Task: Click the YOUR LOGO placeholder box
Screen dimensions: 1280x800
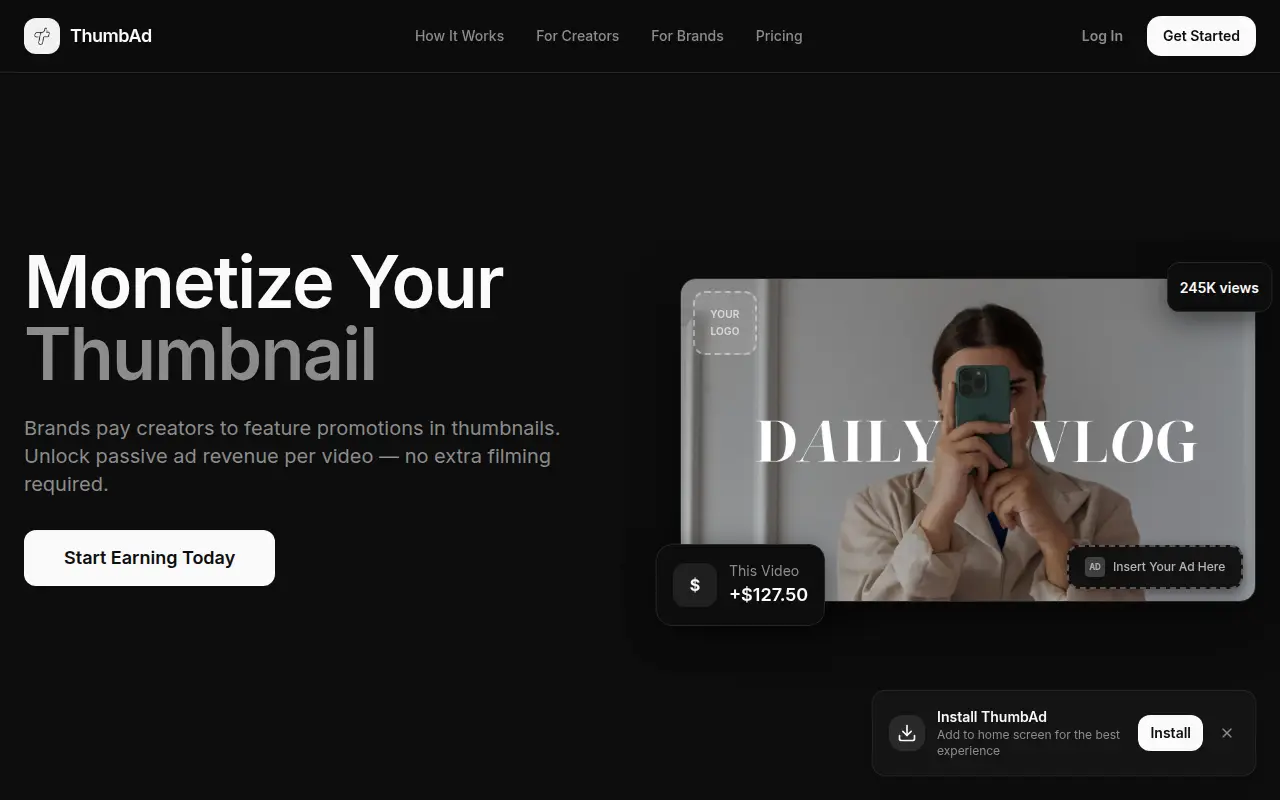Action: pos(725,322)
